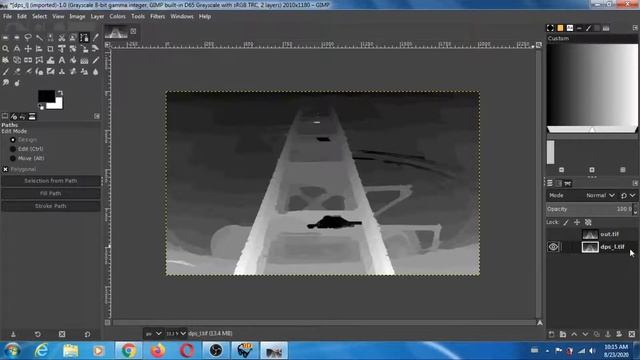640x360 pixels.
Task: Open Google Chrome from the taskbar
Action: point(129,351)
